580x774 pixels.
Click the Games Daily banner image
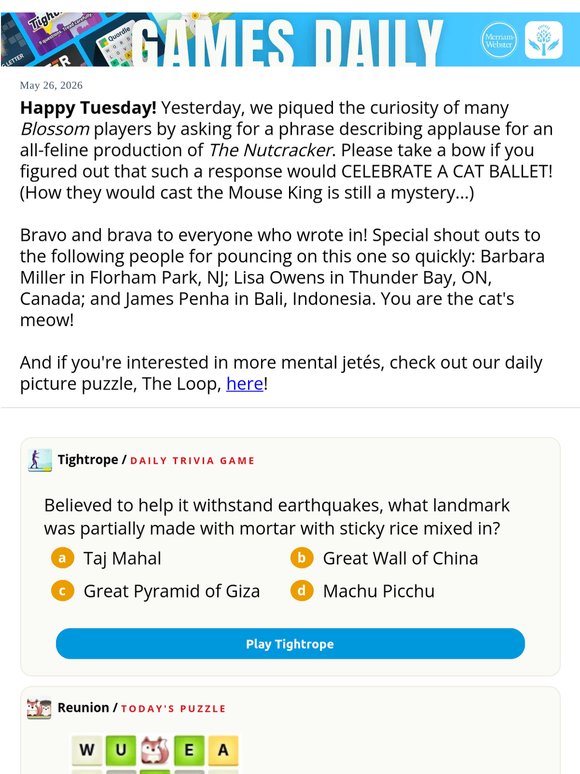pyautogui.click(x=290, y=39)
